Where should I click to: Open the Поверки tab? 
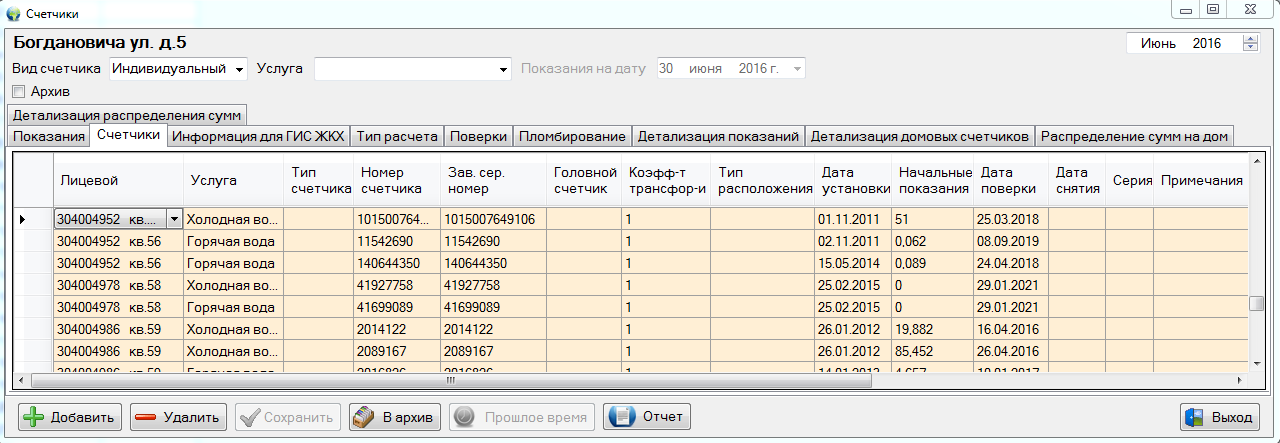479,136
